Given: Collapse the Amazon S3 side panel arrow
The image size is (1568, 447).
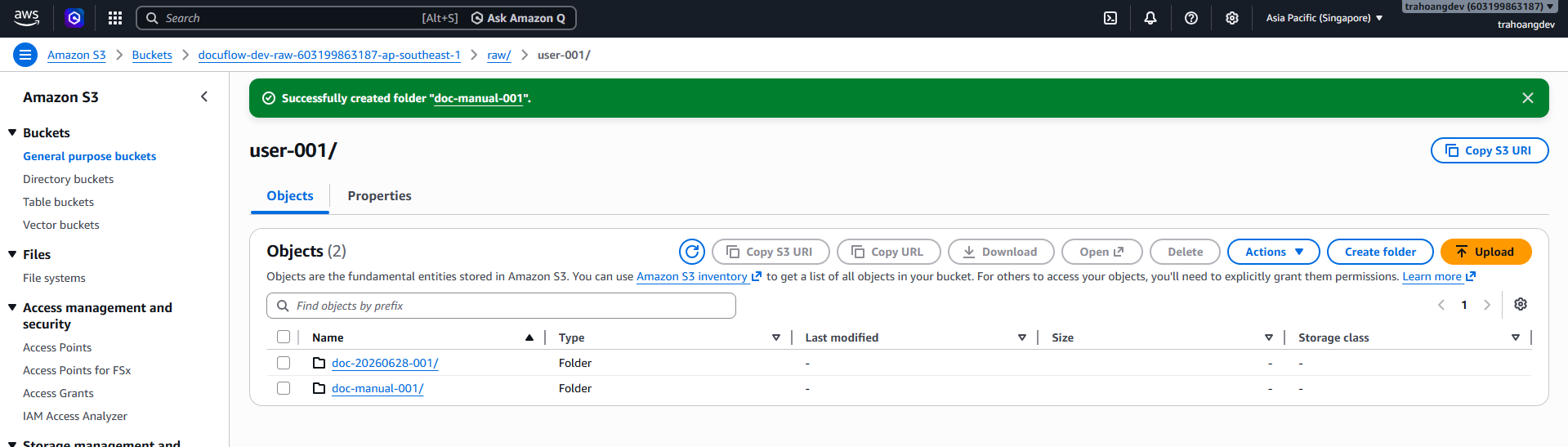Looking at the screenshot, I should point(204,96).
